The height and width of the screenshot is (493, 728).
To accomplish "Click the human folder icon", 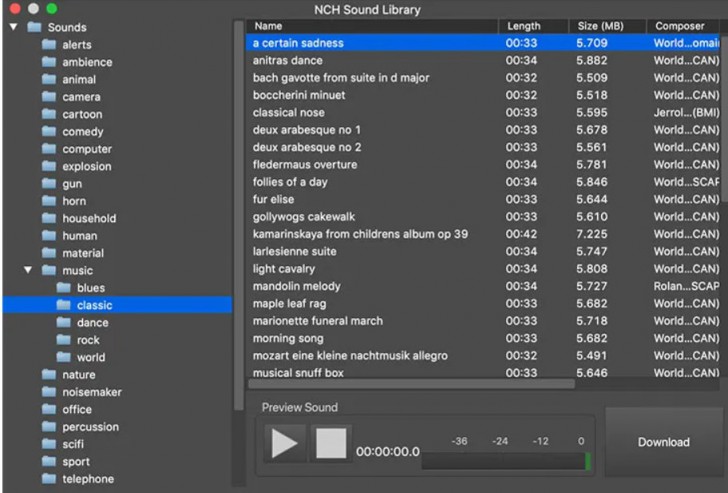I will pos(49,235).
